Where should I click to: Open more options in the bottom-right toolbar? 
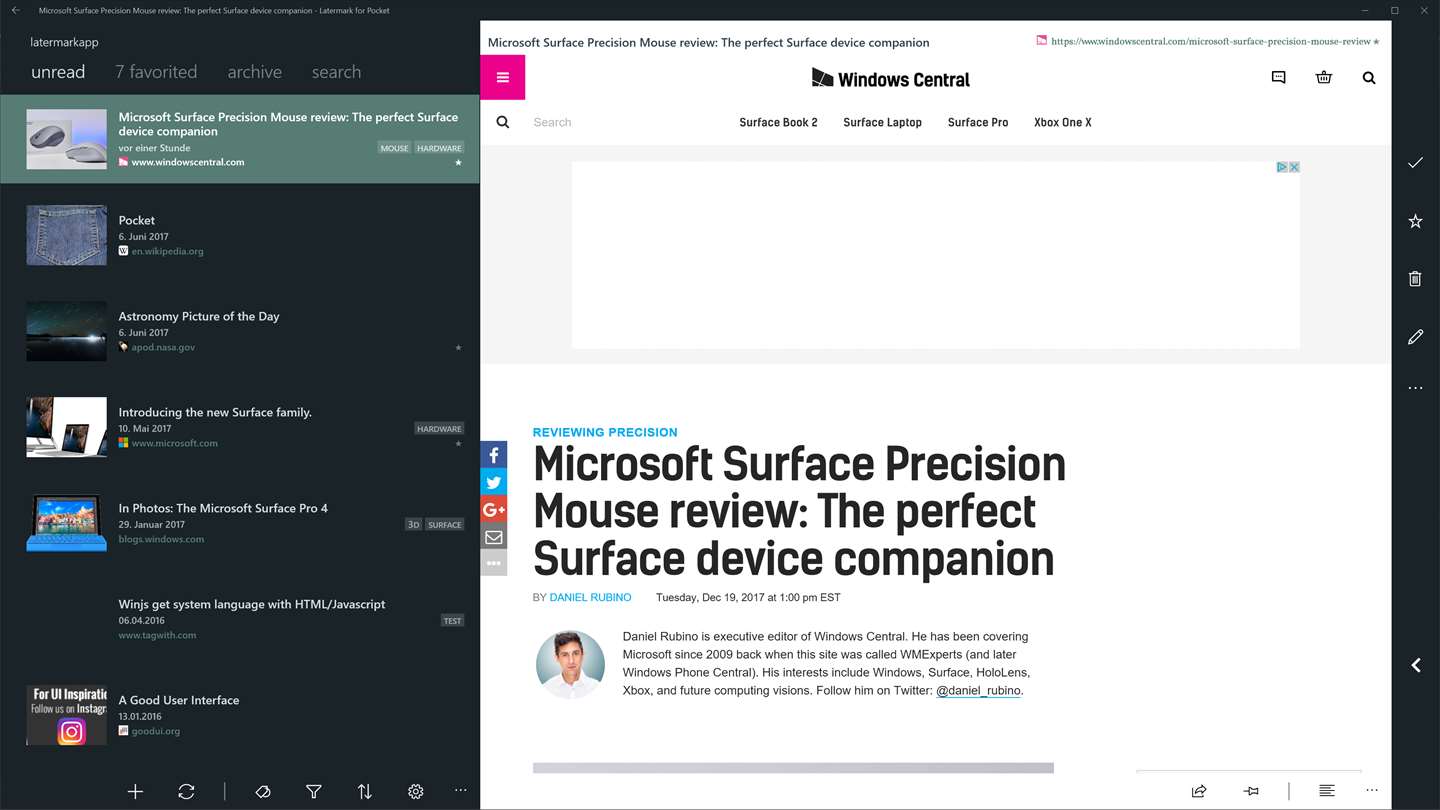[1372, 791]
